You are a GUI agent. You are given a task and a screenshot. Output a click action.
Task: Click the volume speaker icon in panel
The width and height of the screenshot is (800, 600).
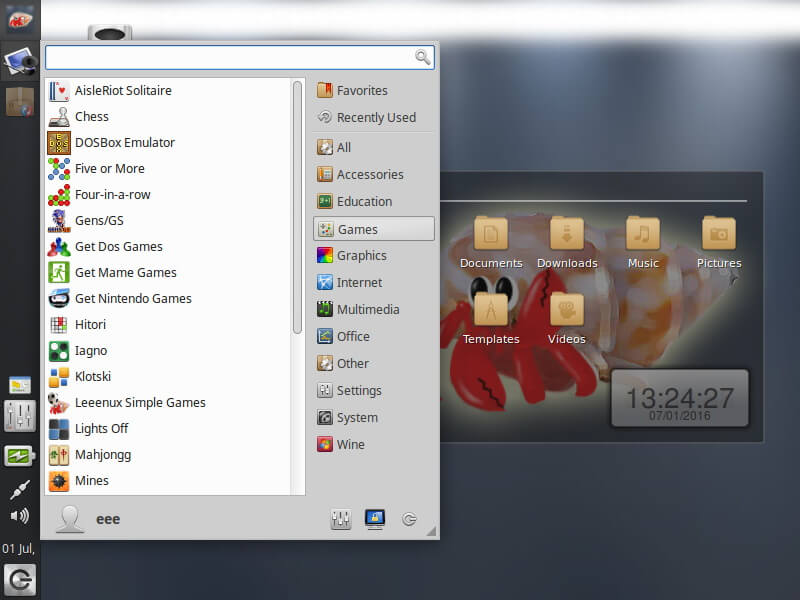tap(19, 516)
